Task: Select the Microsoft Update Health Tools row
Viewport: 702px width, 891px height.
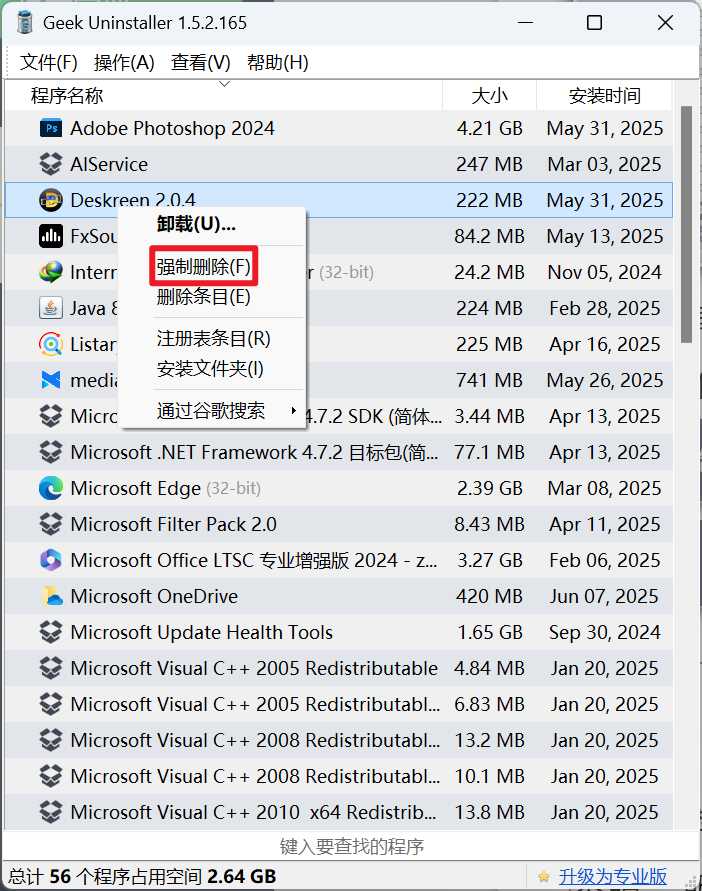Action: (339, 632)
